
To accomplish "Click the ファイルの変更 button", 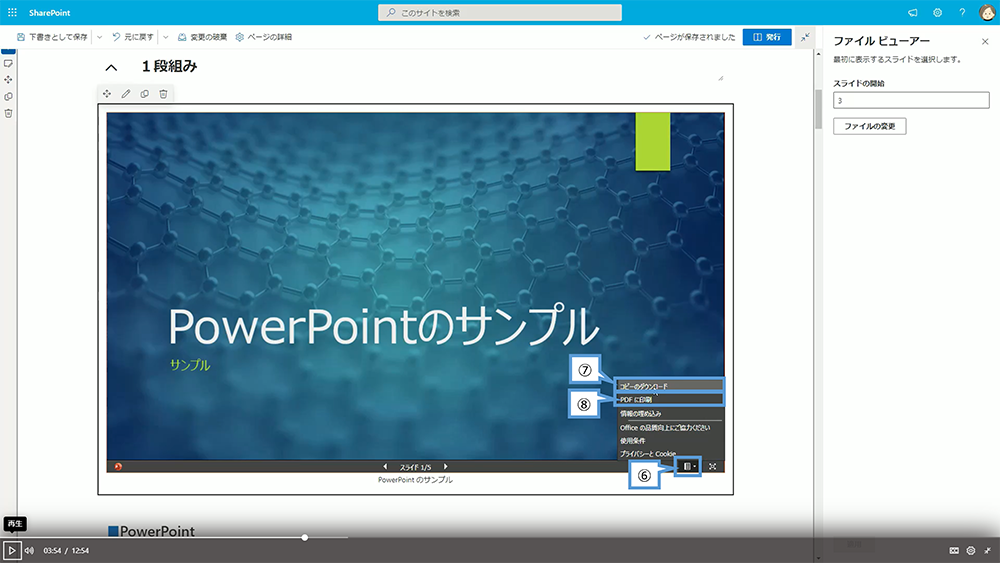I will [869, 126].
